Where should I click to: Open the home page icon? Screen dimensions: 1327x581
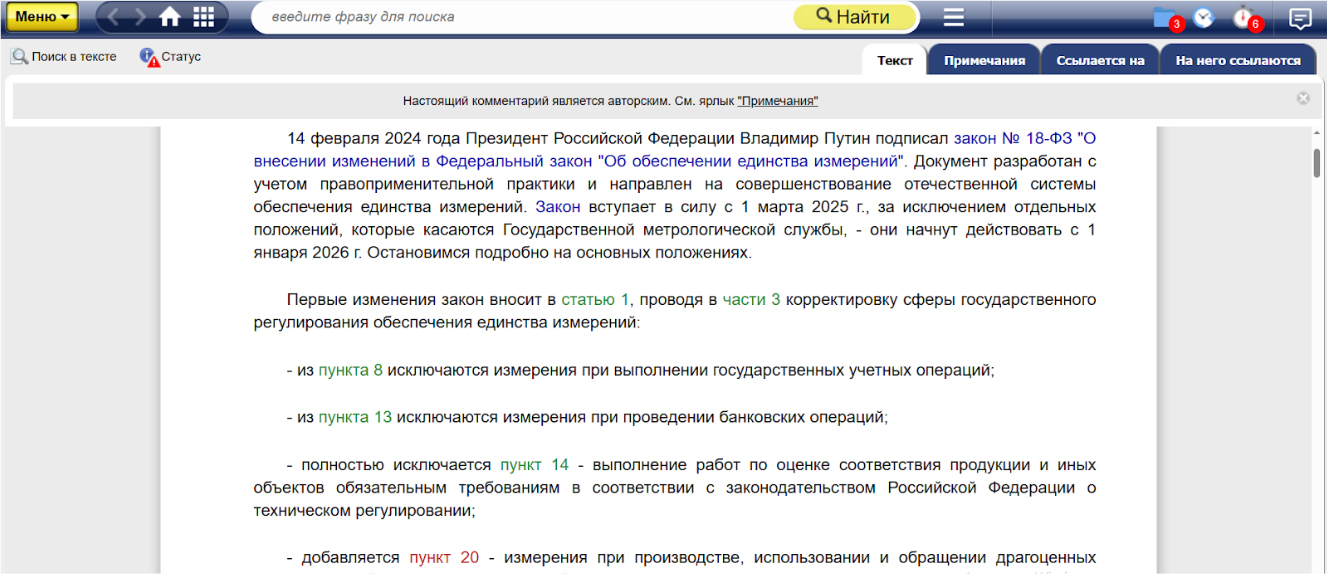[170, 17]
